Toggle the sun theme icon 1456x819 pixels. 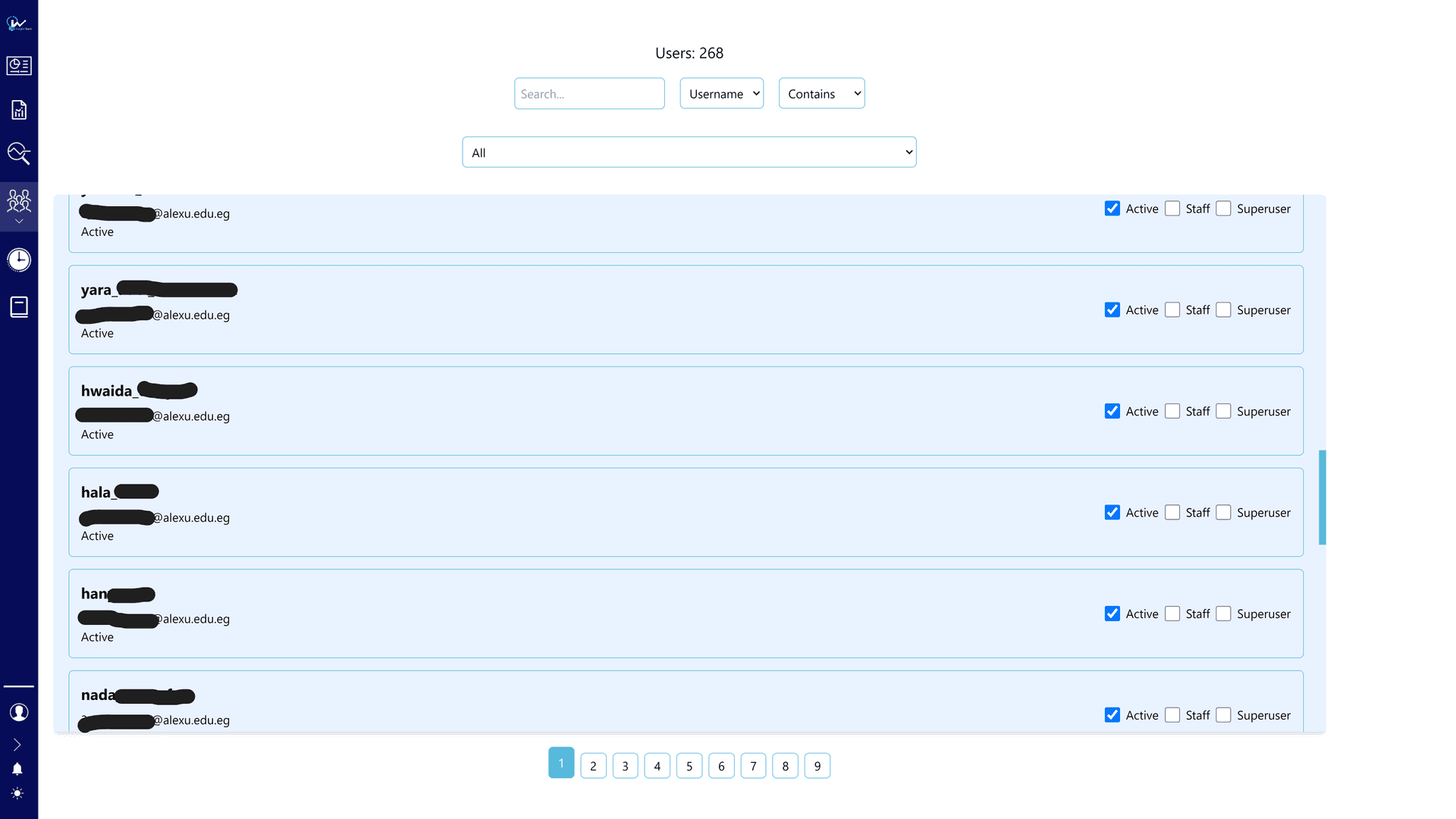pyautogui.click(x=17, y=793)
